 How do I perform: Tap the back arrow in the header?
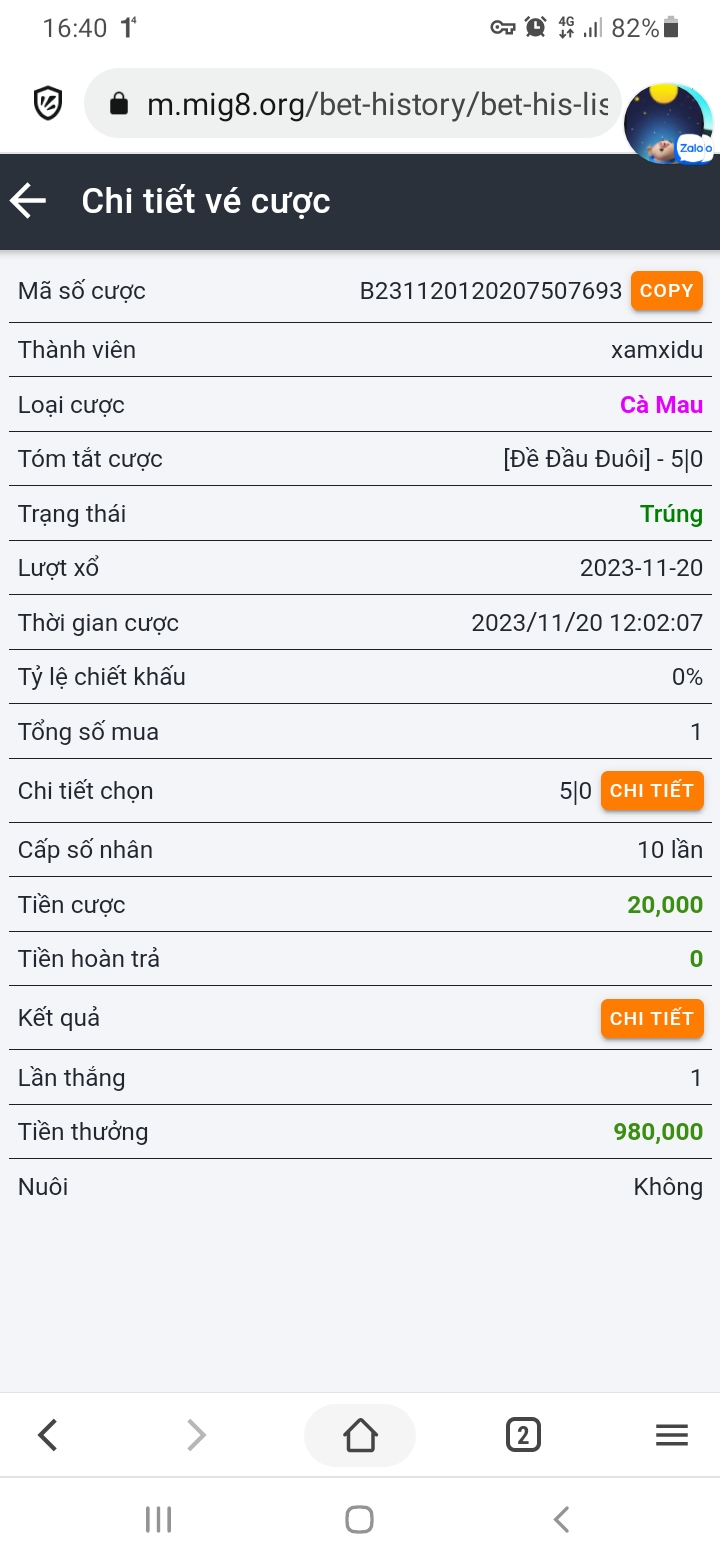[x=29, y=201]
